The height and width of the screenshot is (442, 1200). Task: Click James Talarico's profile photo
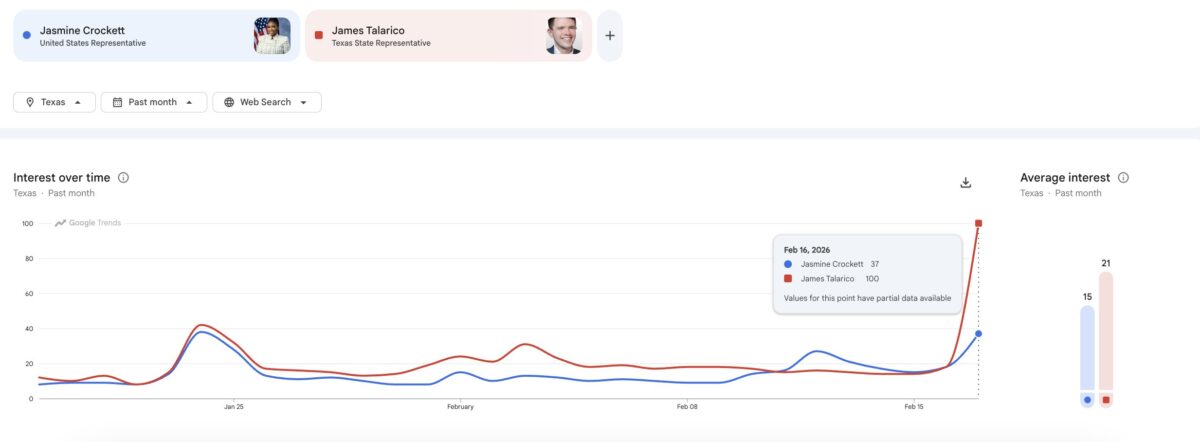564,36
